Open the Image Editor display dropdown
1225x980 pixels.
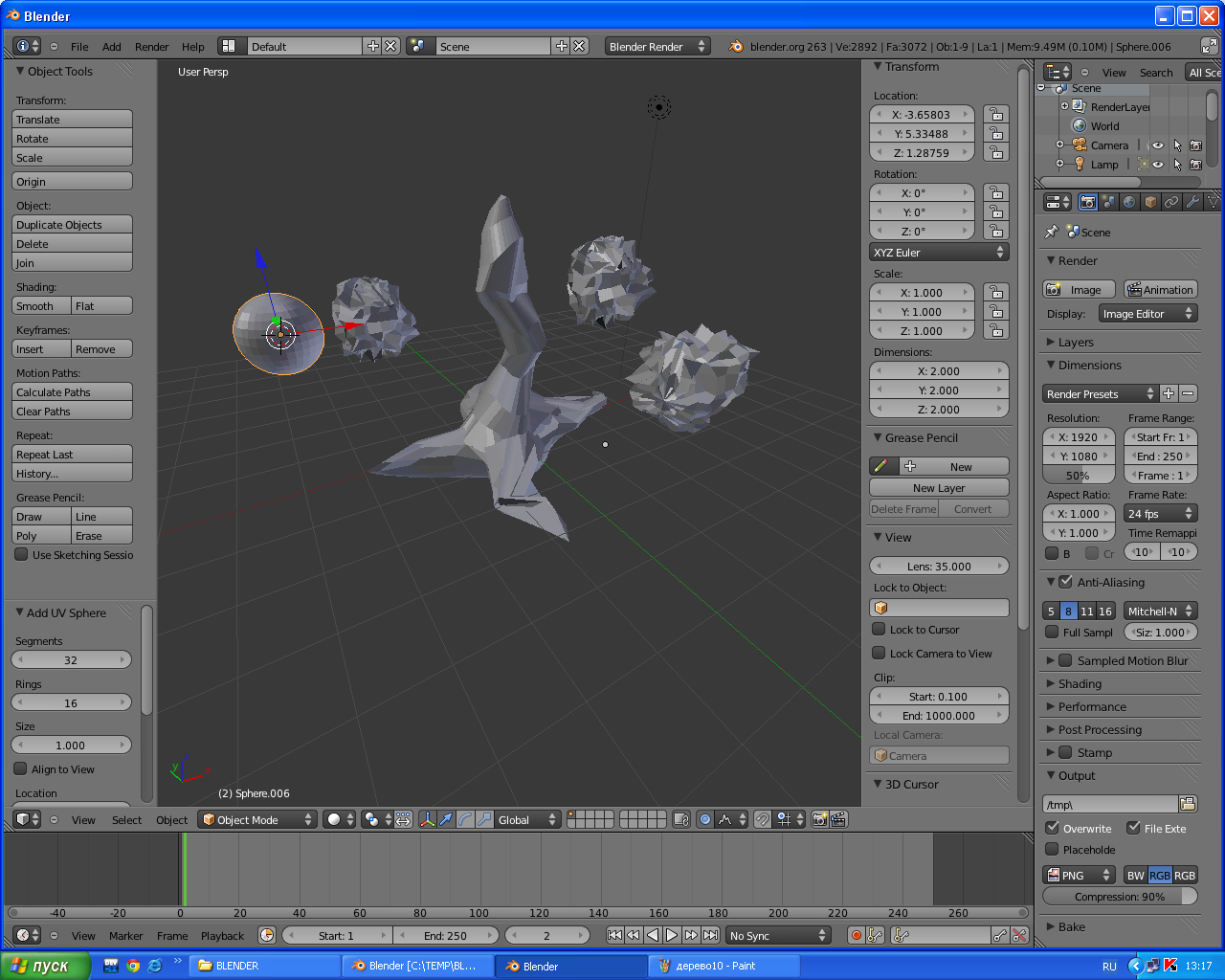(x=1147, y=313)
